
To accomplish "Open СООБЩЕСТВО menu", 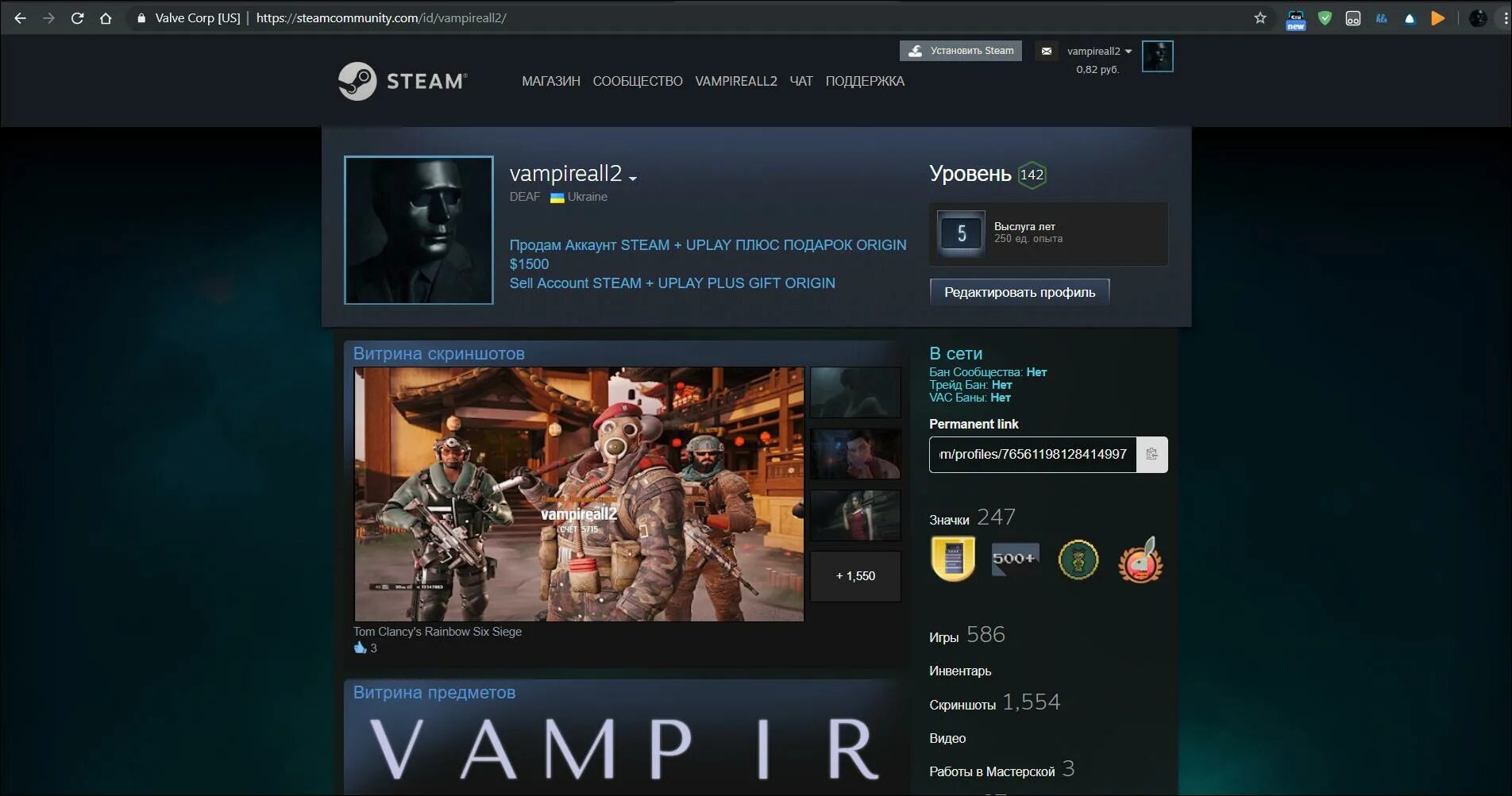I will click(638, 81).
